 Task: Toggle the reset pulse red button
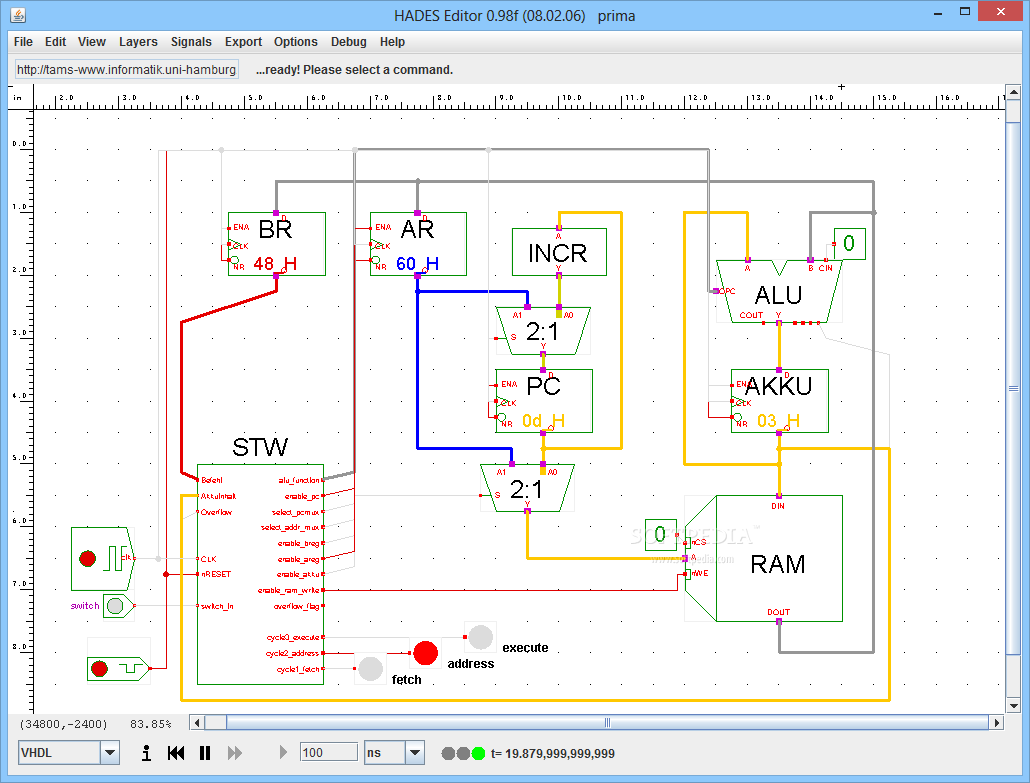pyautogui.click(x=99, y=669)
